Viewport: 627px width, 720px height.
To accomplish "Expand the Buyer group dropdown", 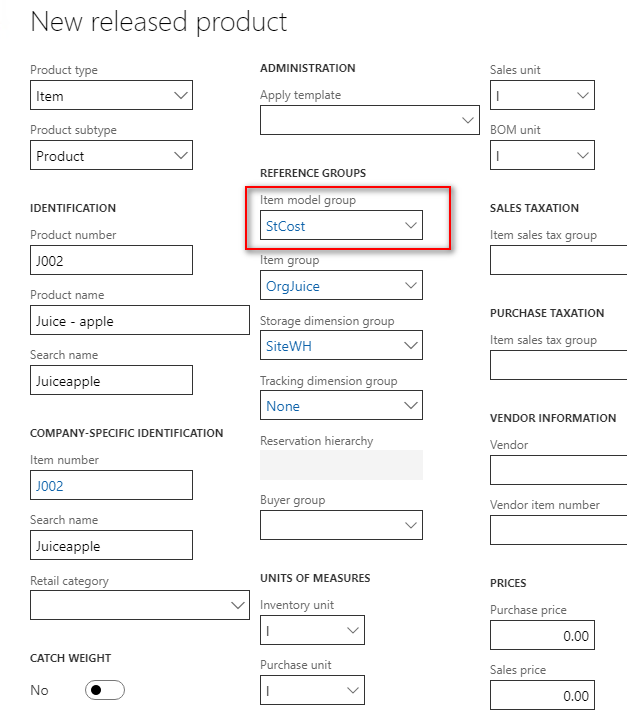I will (410, 525).
